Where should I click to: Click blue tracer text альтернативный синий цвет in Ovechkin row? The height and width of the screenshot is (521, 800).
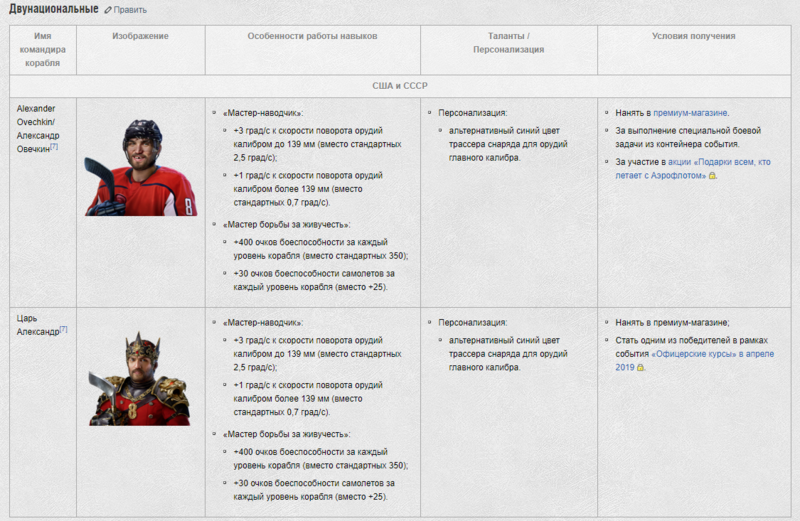[x=508, y=144]
